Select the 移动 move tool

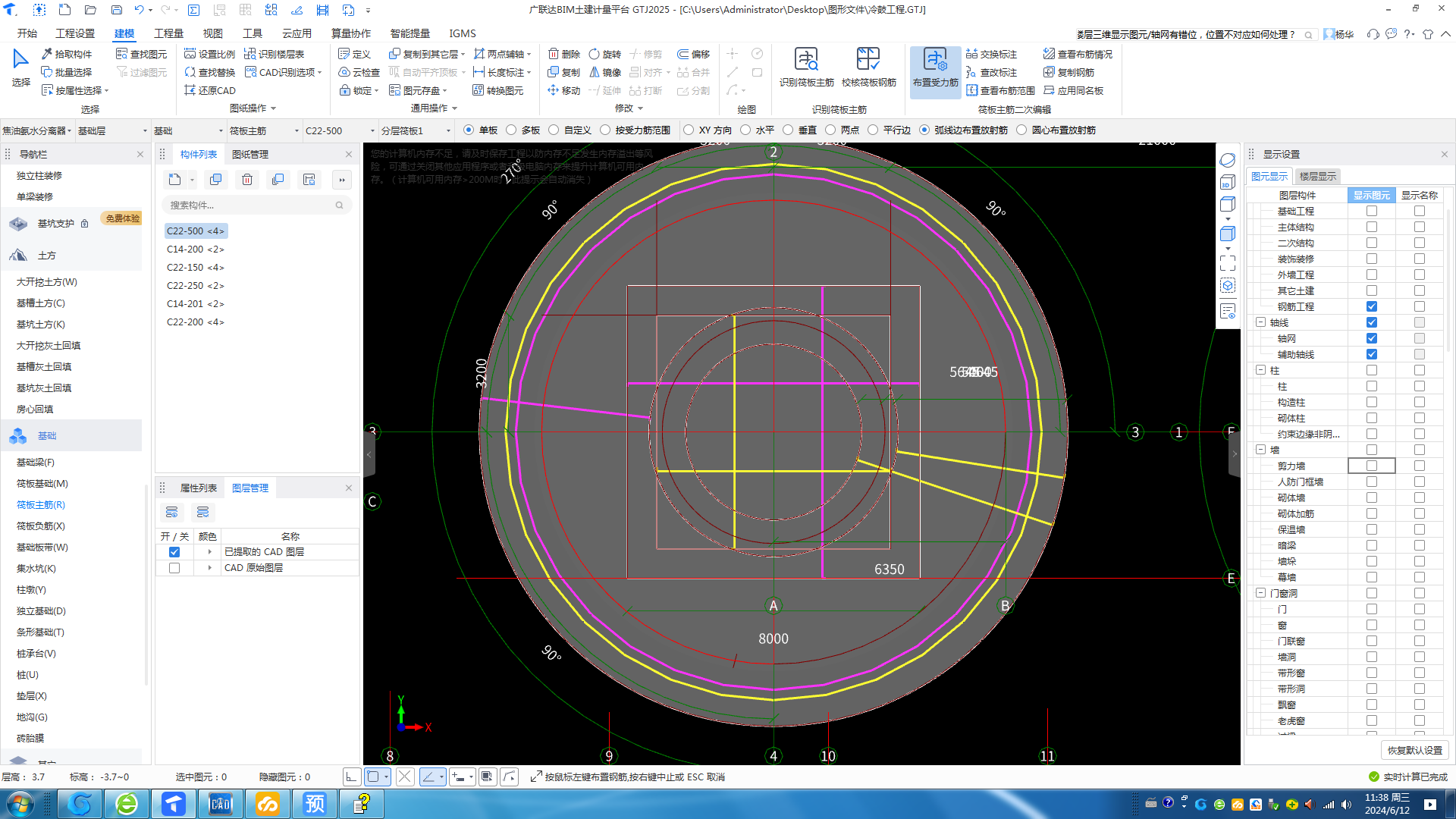point(564,90)
